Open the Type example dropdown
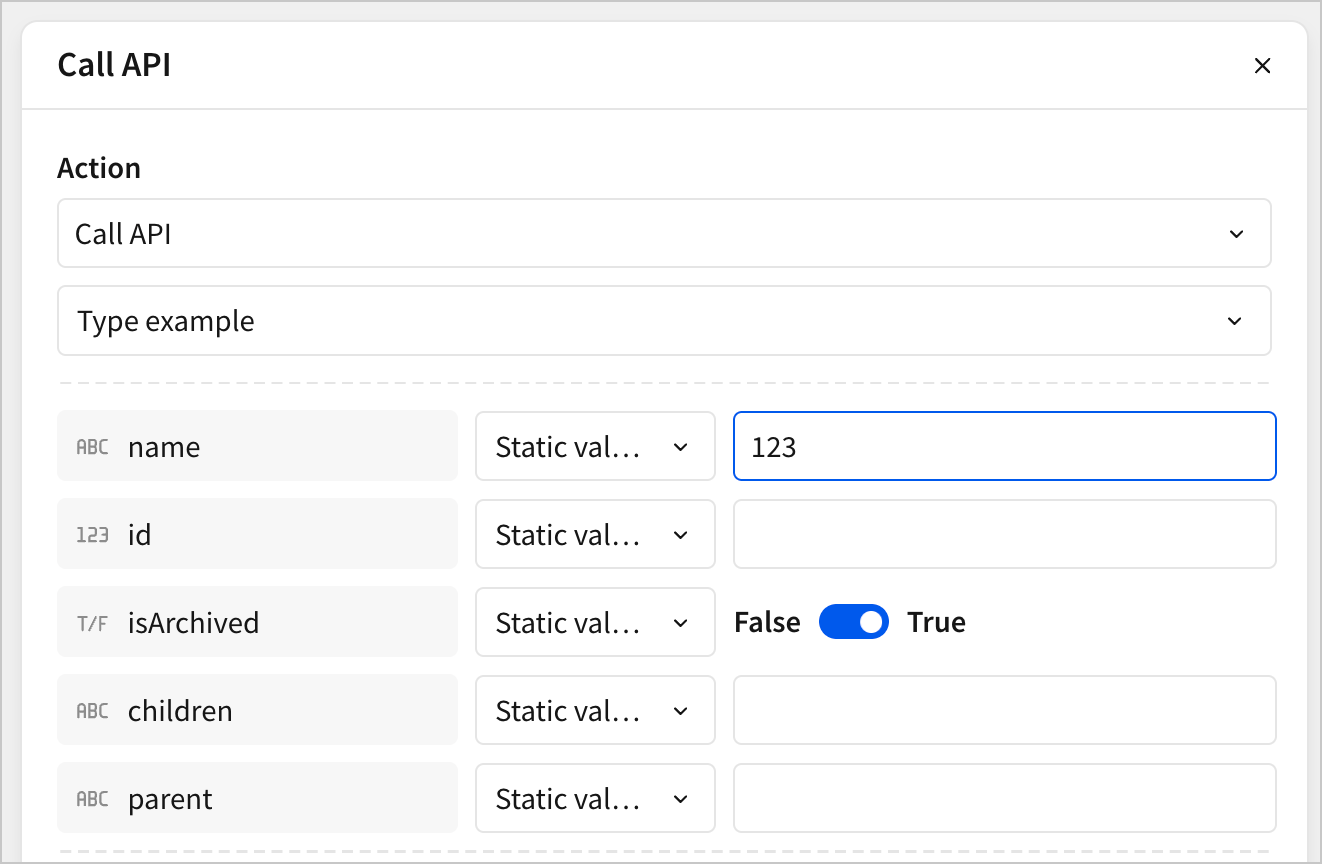Screen dimensions: 1322x864 pyautogui.click(x=665, y=320)
